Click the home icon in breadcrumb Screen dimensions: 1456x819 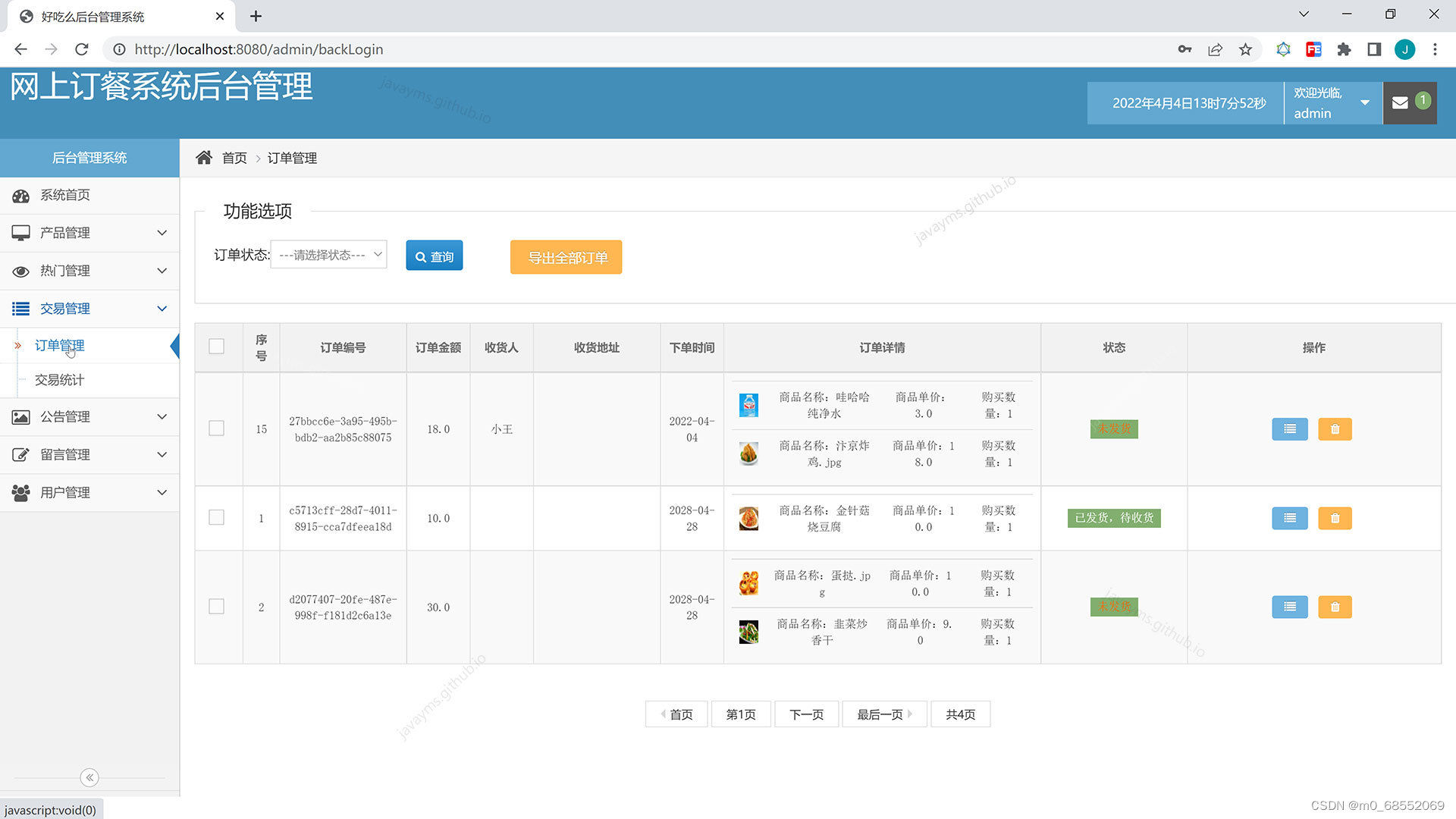pos(204,158)
